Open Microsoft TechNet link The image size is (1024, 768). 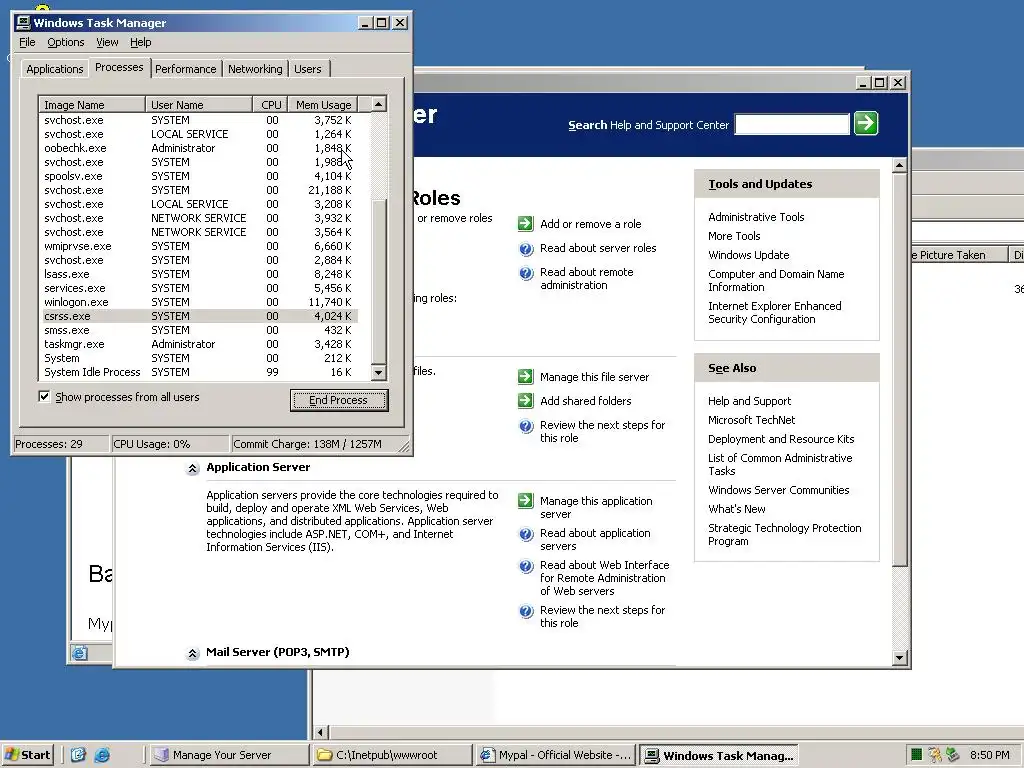pos(752,420)
